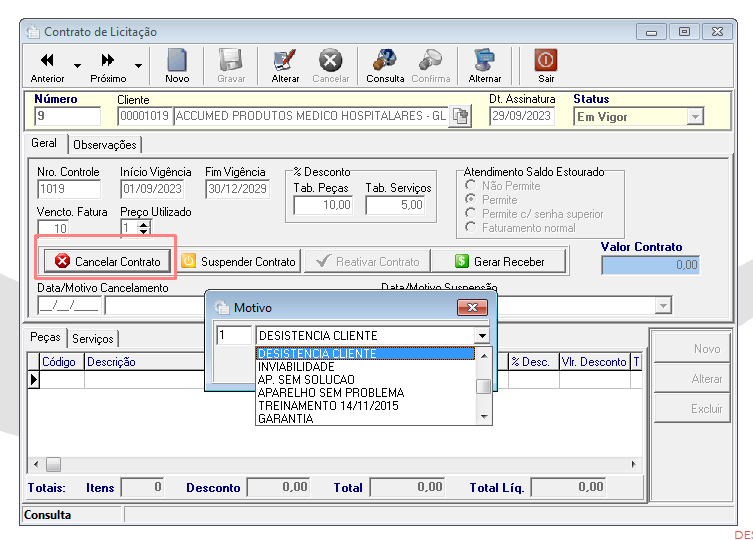The height and width of the screenshot is (540, 753).
Task: Switch to the Serviços tab
Action: click(93, 339)
